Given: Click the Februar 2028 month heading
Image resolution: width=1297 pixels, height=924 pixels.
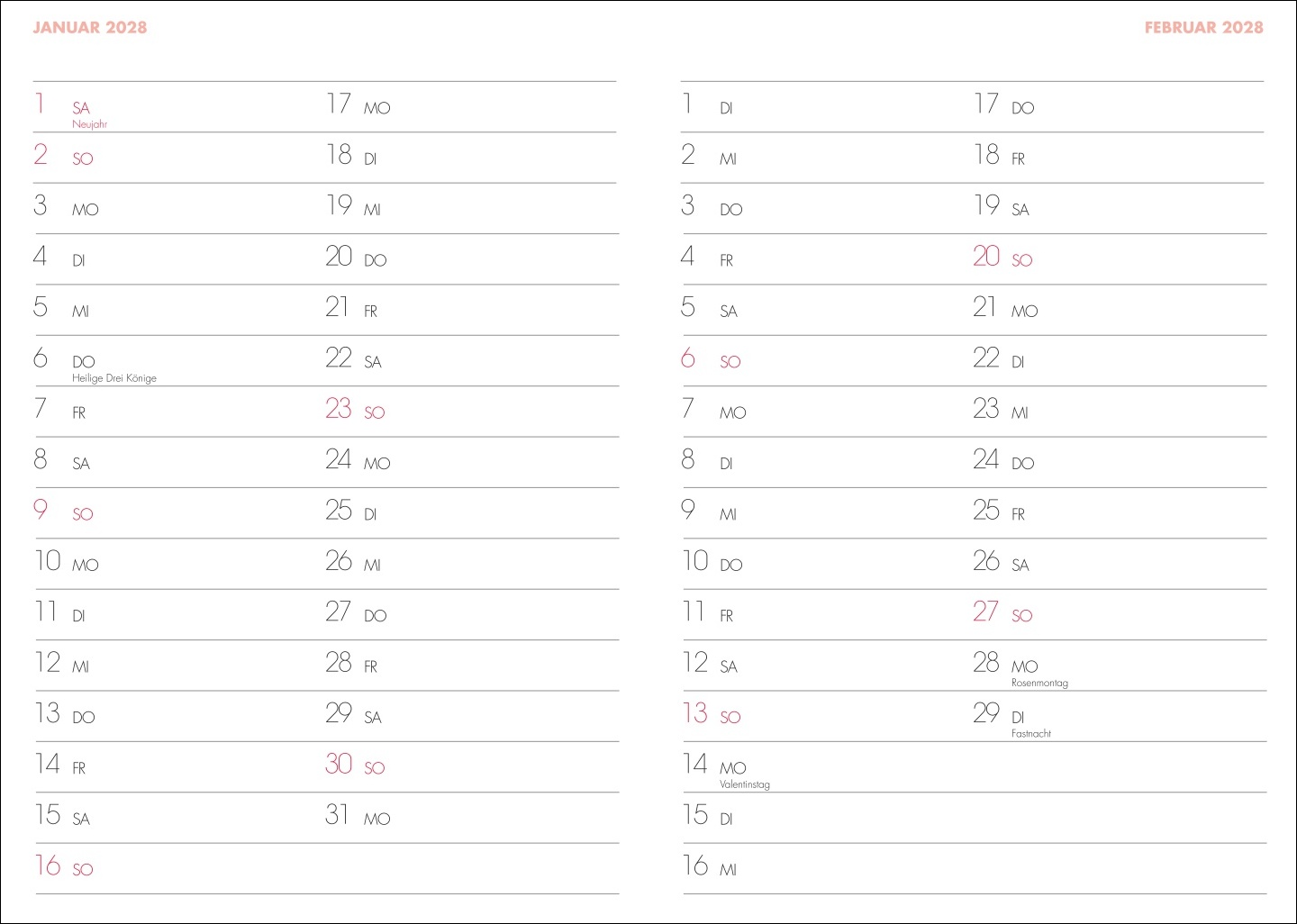Looking at the screenshot, I should [x=1203, y=28].
